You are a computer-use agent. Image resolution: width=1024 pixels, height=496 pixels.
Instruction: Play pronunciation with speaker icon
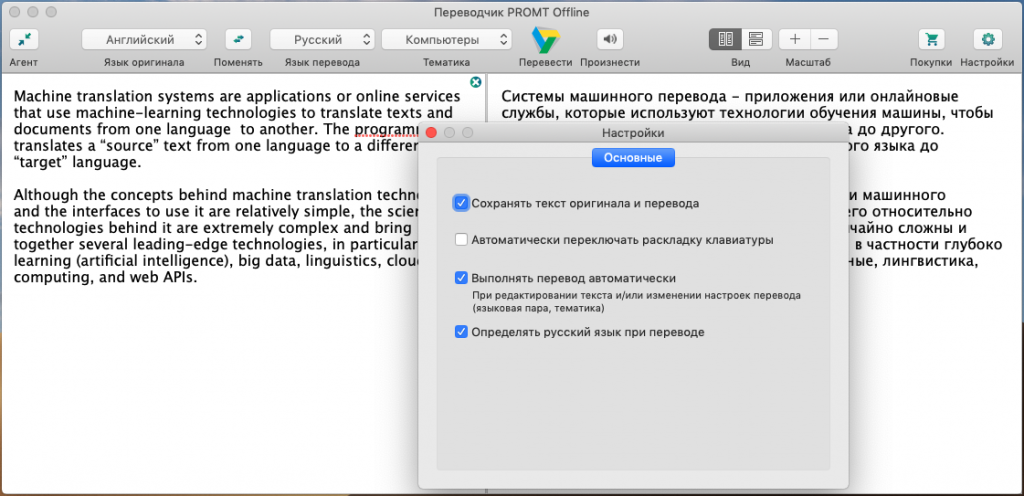click(610, 40)
